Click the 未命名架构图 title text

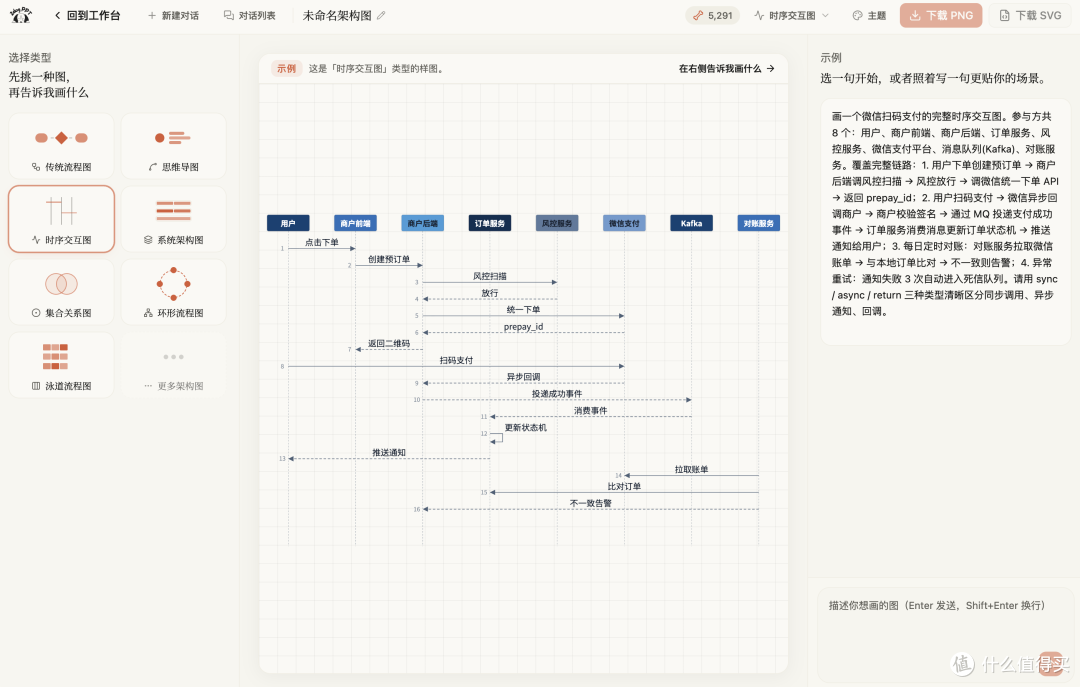[x=337, y=15]
